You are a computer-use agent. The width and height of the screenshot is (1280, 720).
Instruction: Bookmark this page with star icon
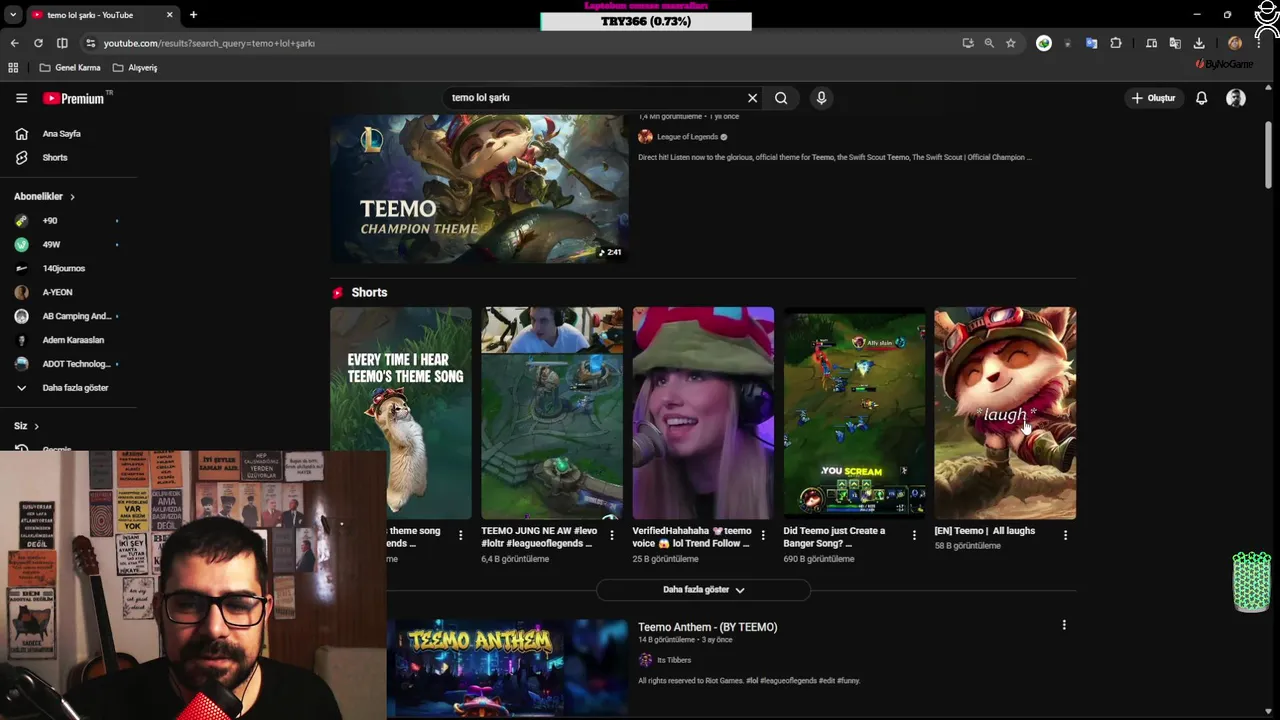coord(1011,43)
